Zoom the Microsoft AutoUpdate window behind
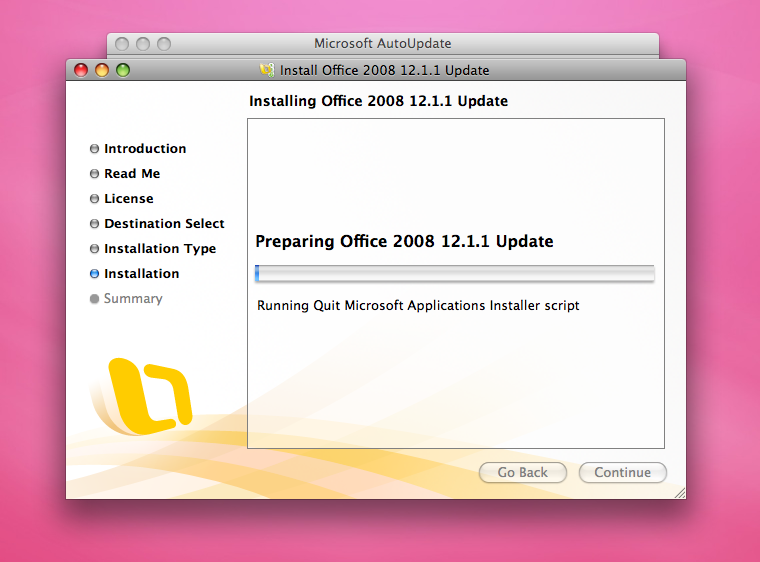Image resolution: width=760 pixels, height=562 pixels. [x=164, y=44]
